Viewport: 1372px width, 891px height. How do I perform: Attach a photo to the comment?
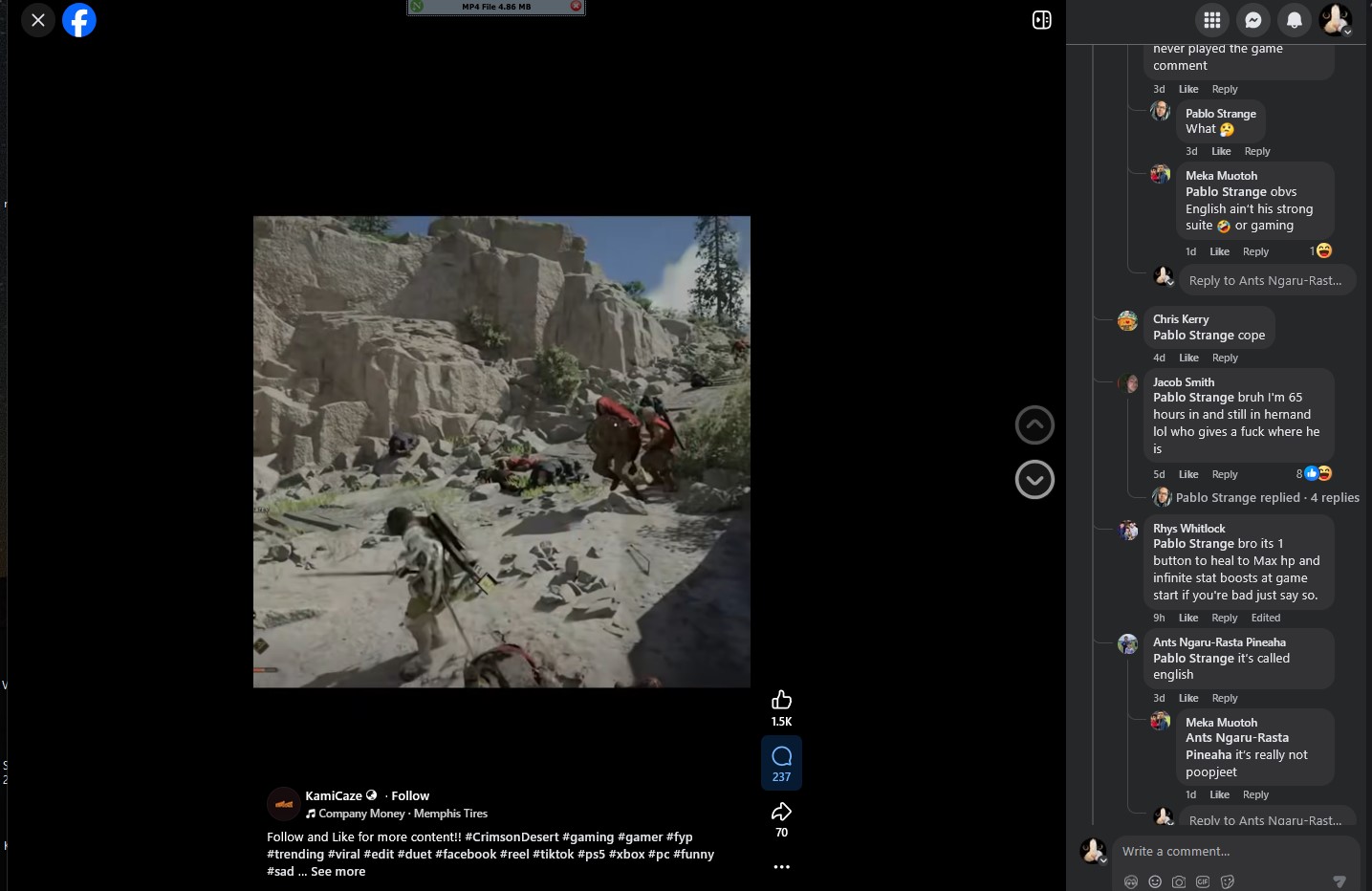pyautogui.click(x=1179, y=881)
